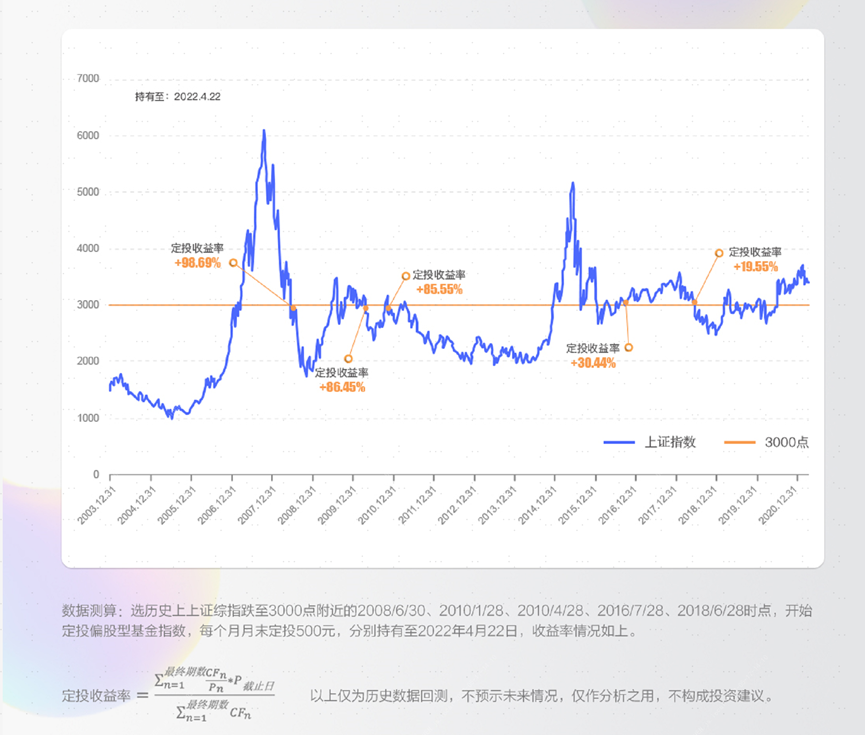Image resolution: width=865 pixels, height=735 pixels.
Task: Click the 2015.12.31 x-axis date label
Action: pos(579,505)
